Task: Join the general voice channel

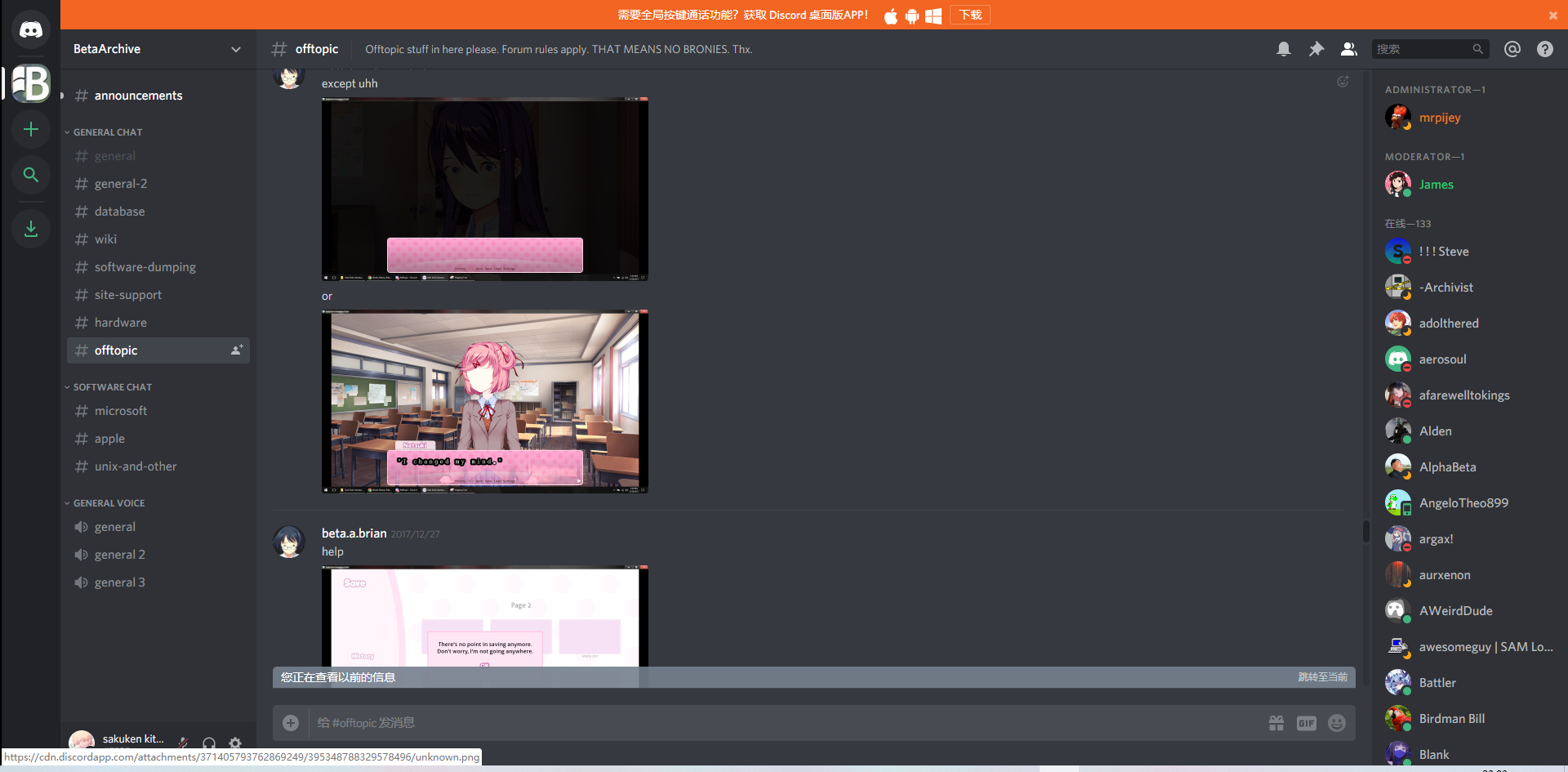Action: pyautogui.click(x=158, y=527)
